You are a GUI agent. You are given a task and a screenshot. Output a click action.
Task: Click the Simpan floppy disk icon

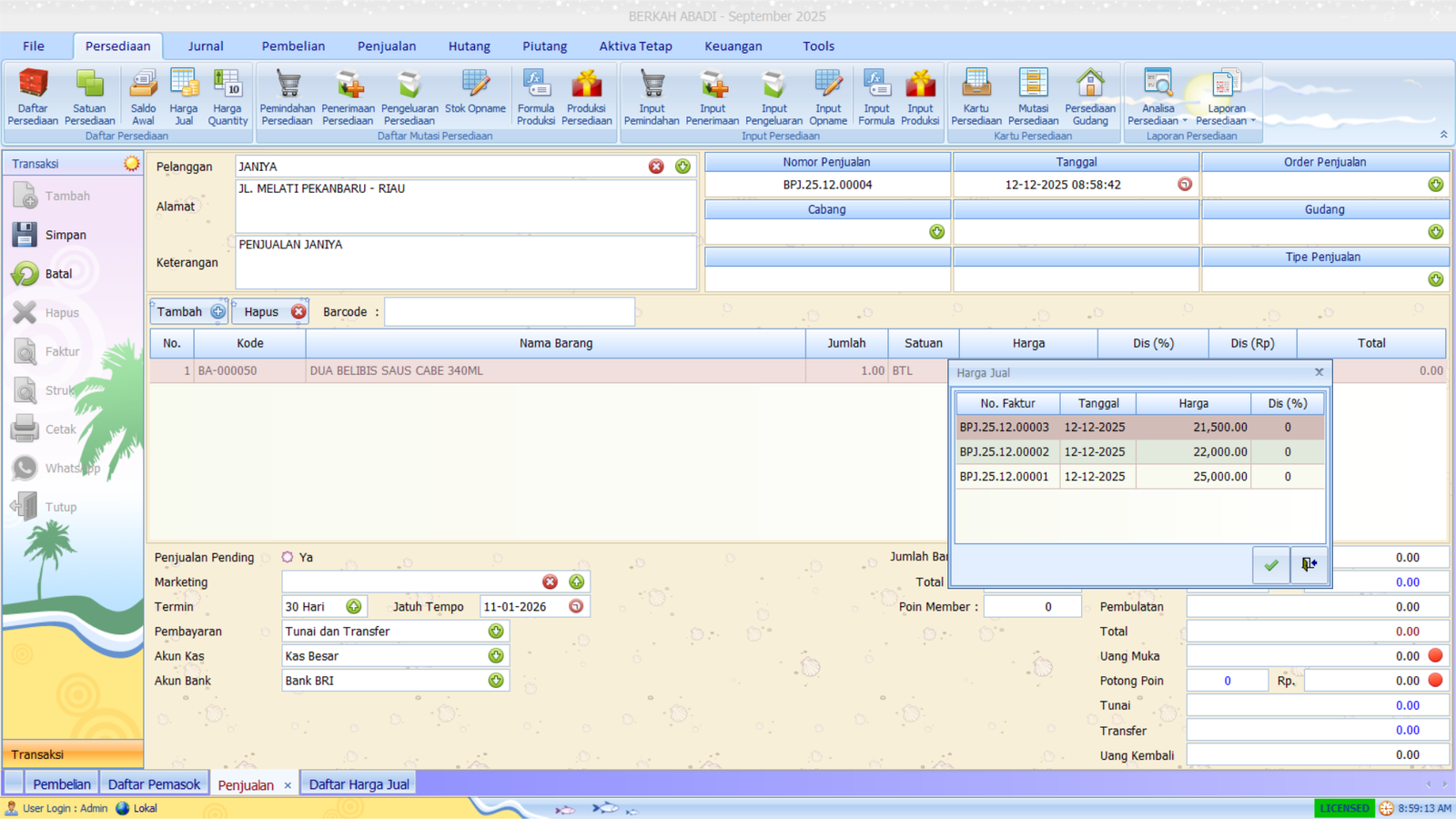(25, 235)
